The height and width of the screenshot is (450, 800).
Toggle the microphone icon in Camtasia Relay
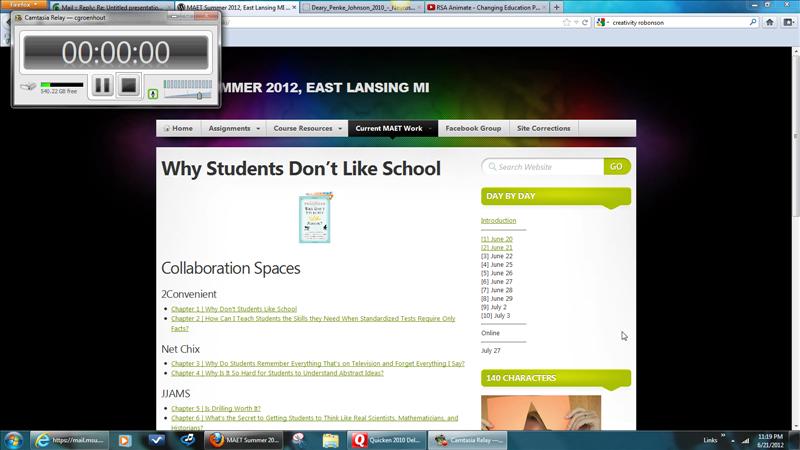pyautogui.click(x=153, y=94)
